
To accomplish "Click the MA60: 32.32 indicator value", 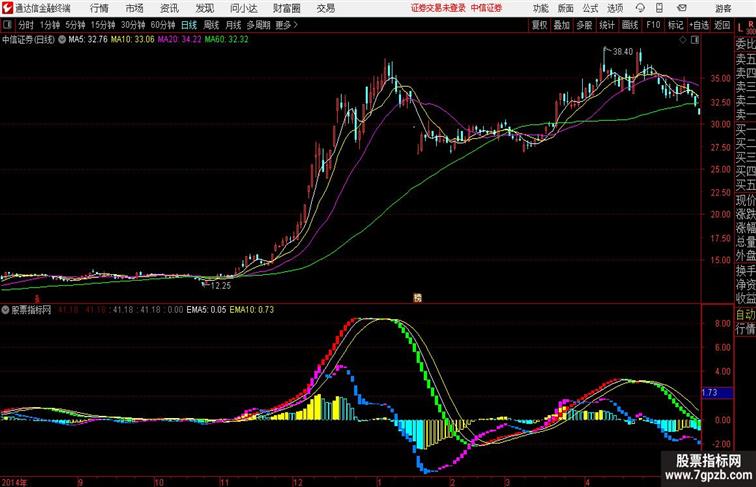I will (x=227, y=40).
